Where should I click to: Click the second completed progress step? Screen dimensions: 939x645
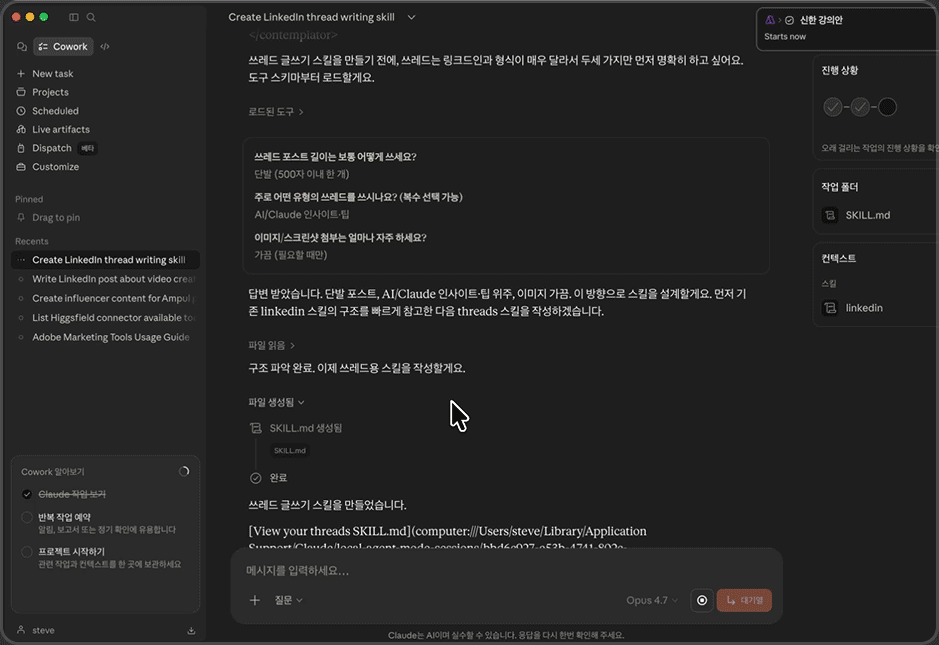860,107
